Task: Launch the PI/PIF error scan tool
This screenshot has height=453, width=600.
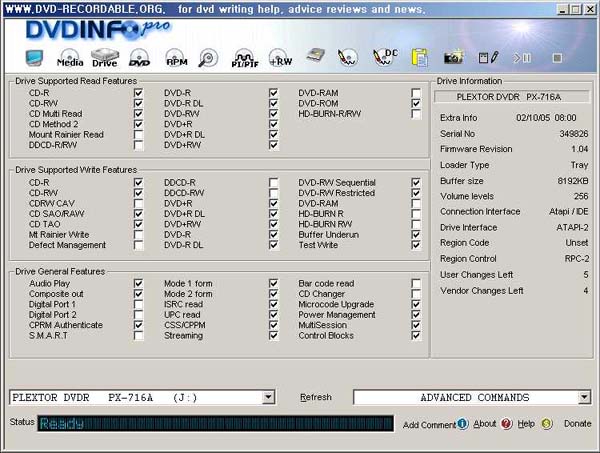Action: 245,58
